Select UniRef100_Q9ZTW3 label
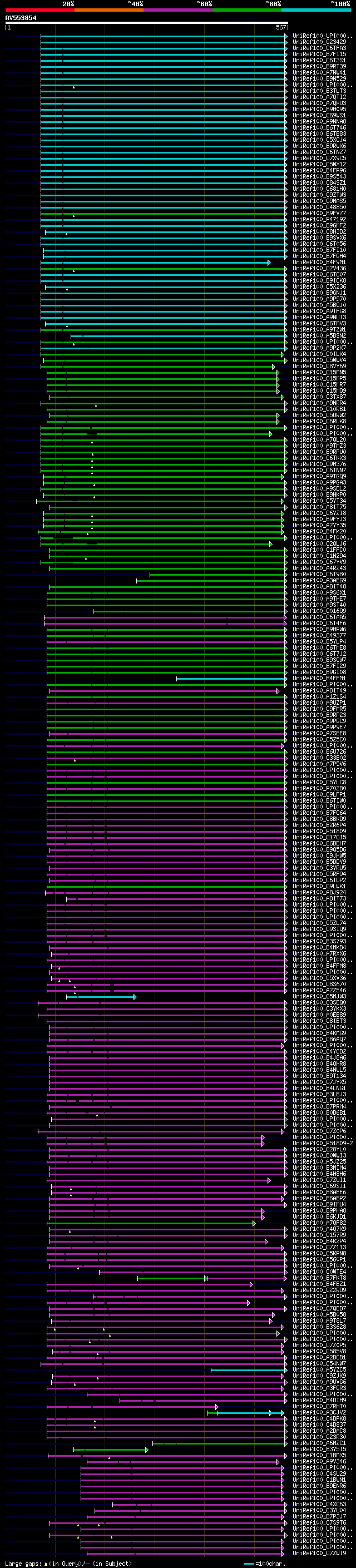 (x=319, y=195)
